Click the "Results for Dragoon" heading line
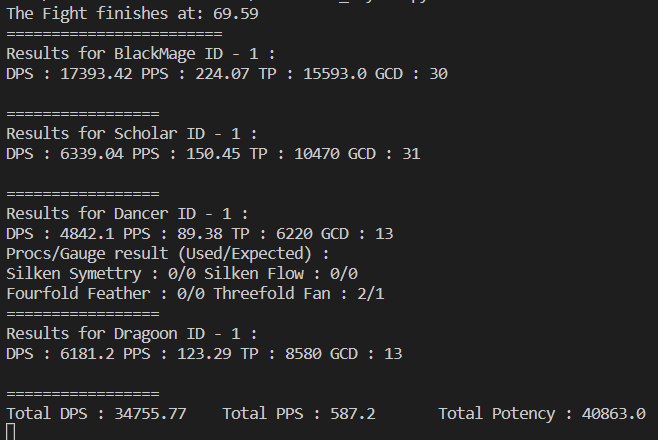The image size is (658, 440). click(132, 333)
